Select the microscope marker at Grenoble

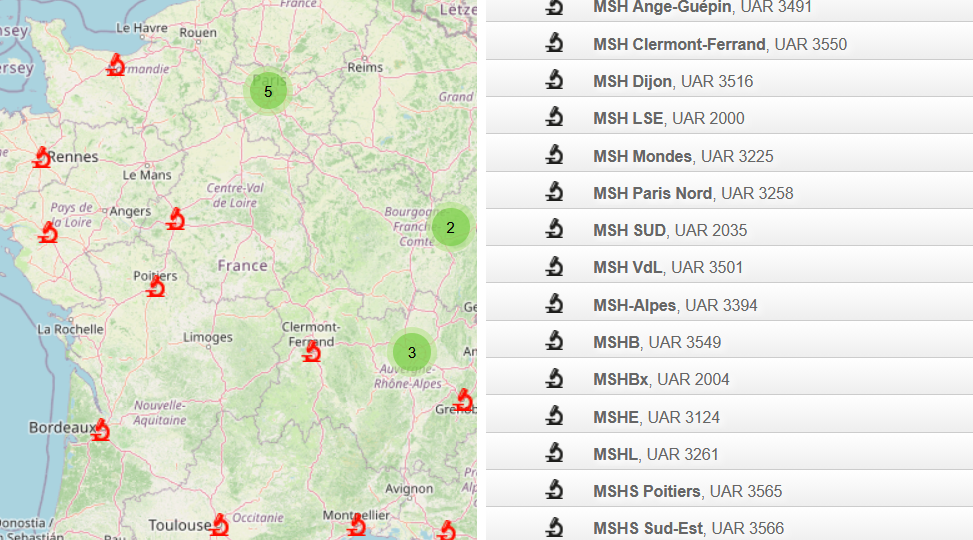click(464, 400)
